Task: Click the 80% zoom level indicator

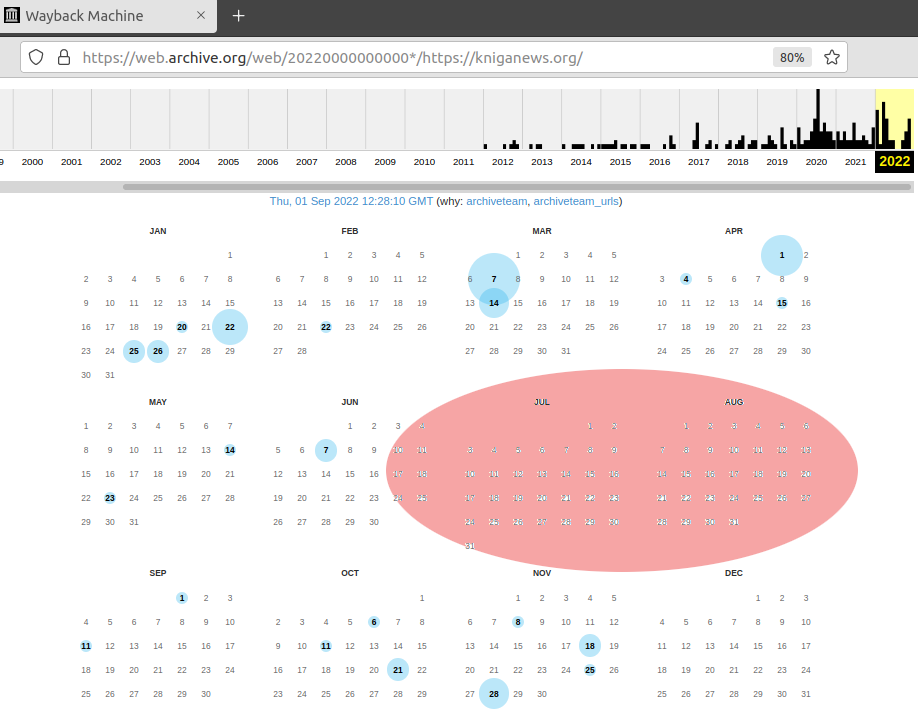Action: click(792, 57)
